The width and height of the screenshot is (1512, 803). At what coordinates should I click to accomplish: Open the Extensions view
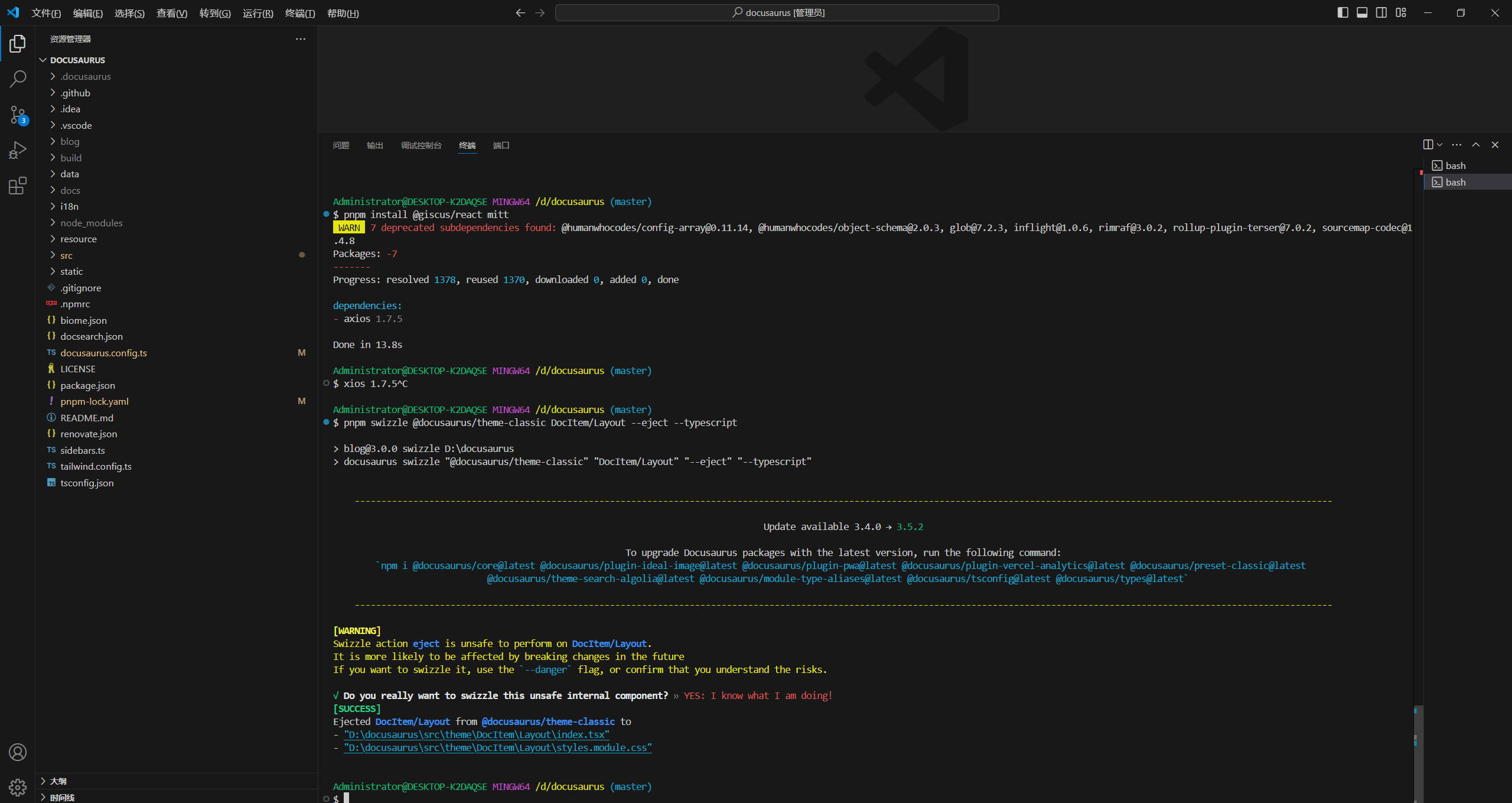click(x=18, y=186)
